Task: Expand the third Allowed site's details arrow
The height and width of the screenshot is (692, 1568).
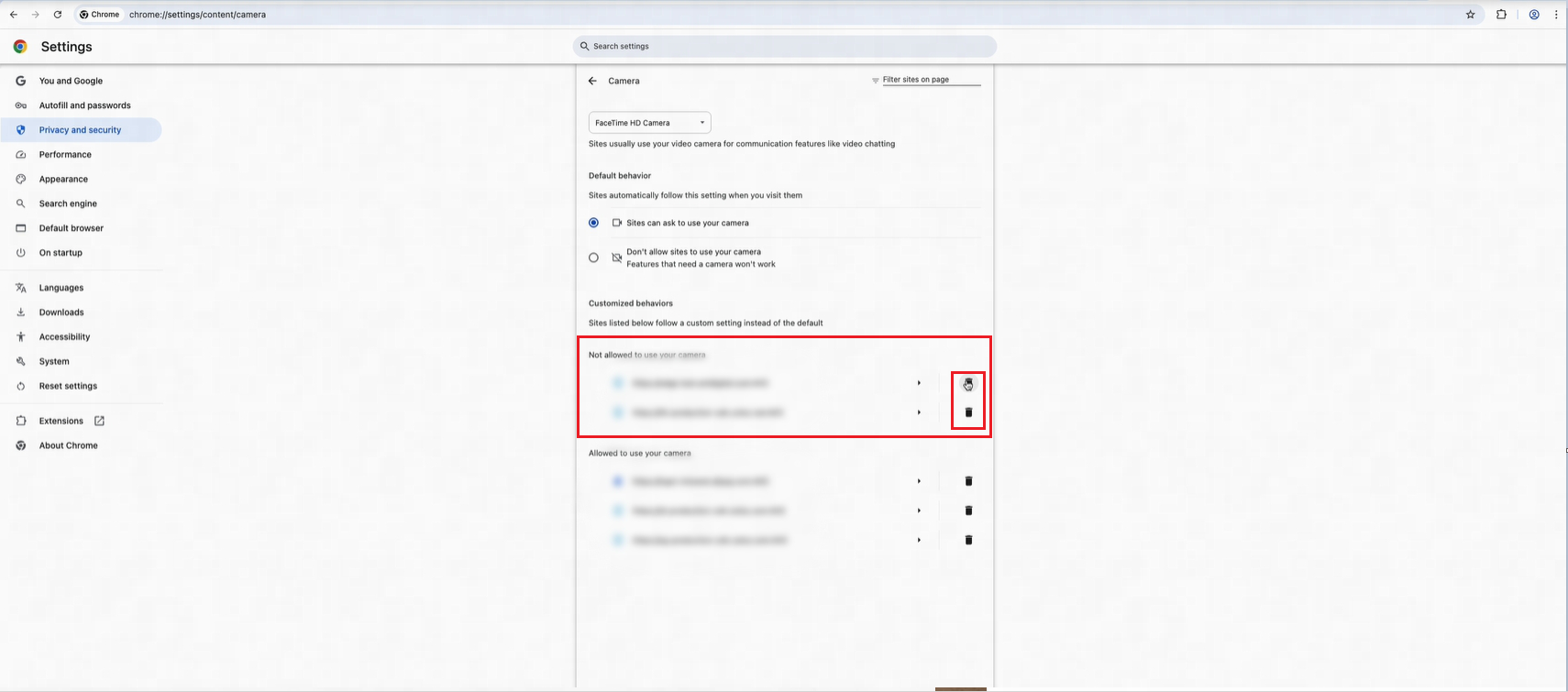Action: [x=919, y=540]
